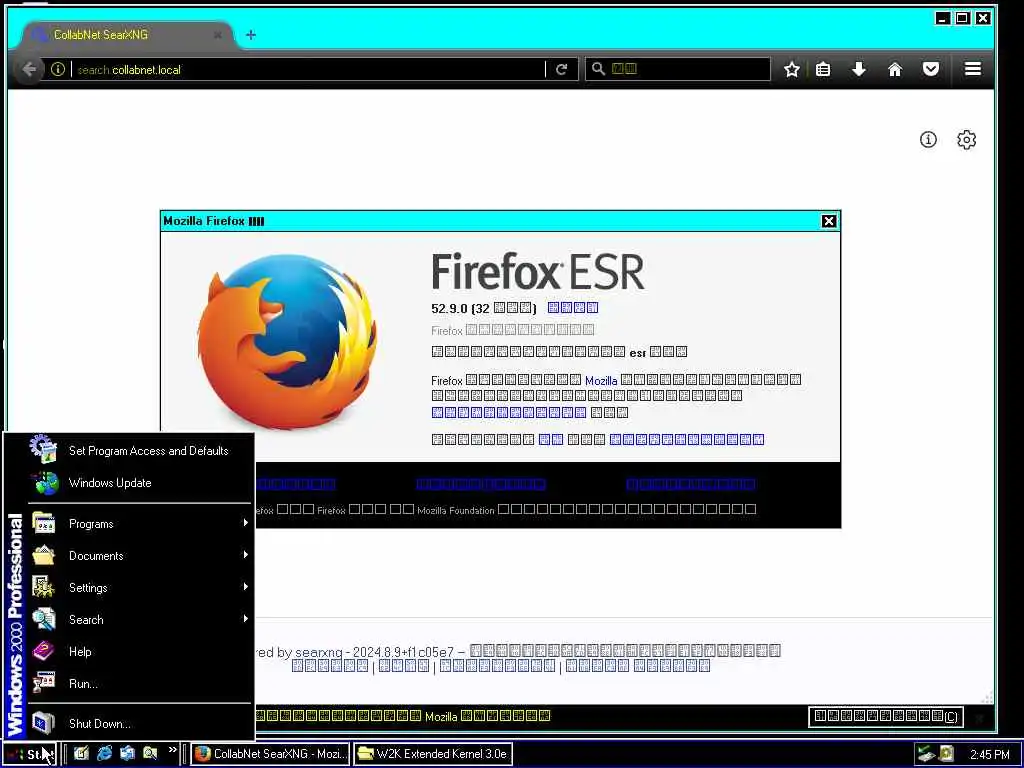
Task: Click the boxed button ending in (C)
Action: pos(886,716)
